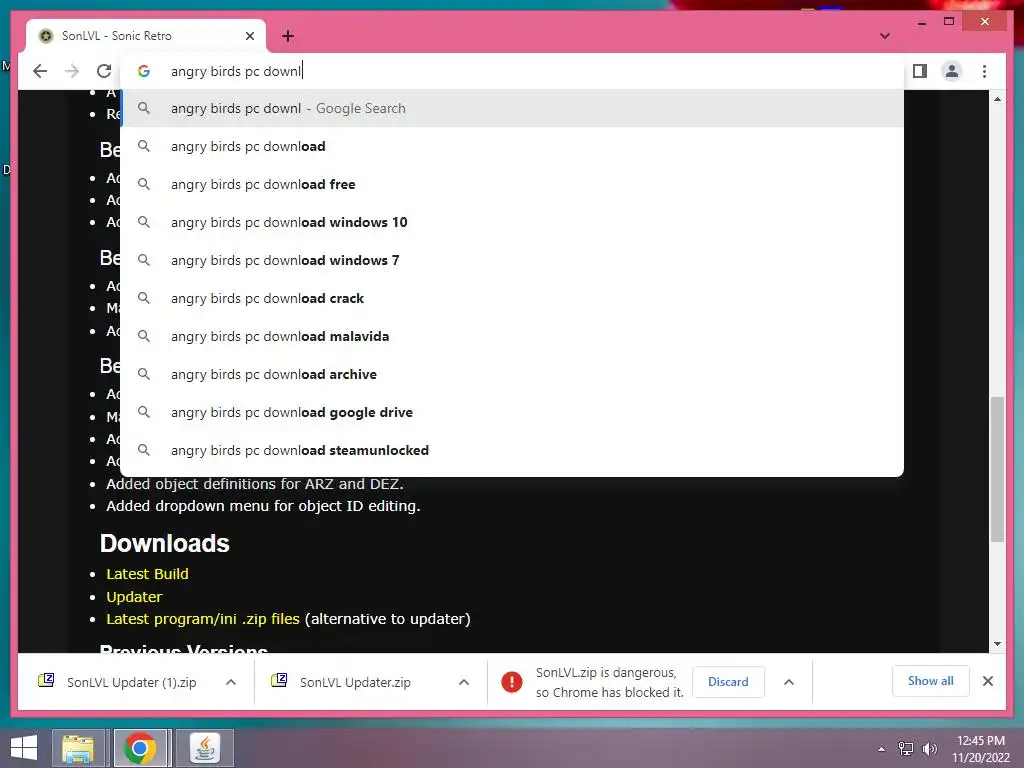1024x768 pixels.
Task: Open Chrome's three-dot menu
Action: [984, 71]
